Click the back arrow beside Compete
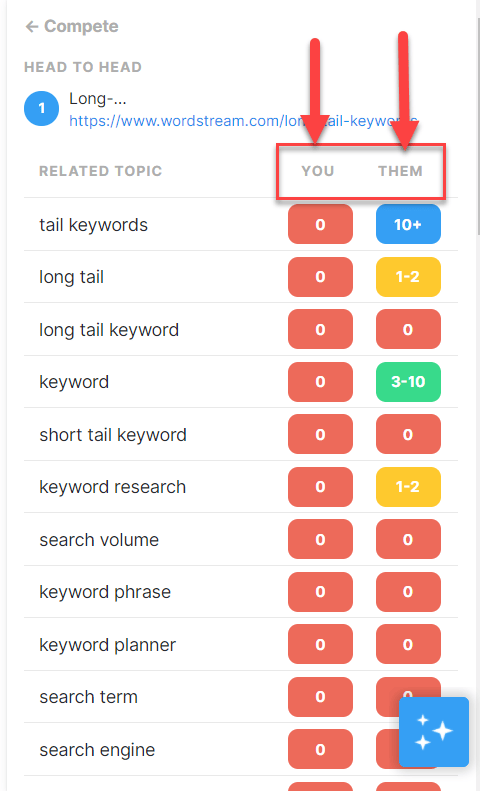Viewport: 480px width, 791px height. pos(32,26)
